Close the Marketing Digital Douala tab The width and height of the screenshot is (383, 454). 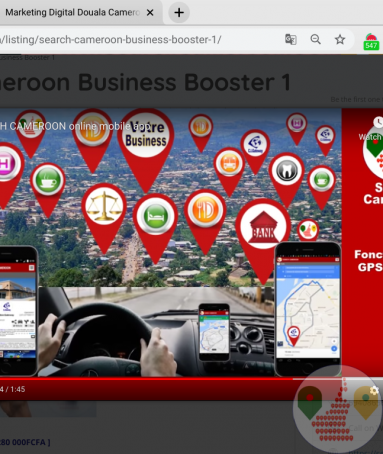150,13
